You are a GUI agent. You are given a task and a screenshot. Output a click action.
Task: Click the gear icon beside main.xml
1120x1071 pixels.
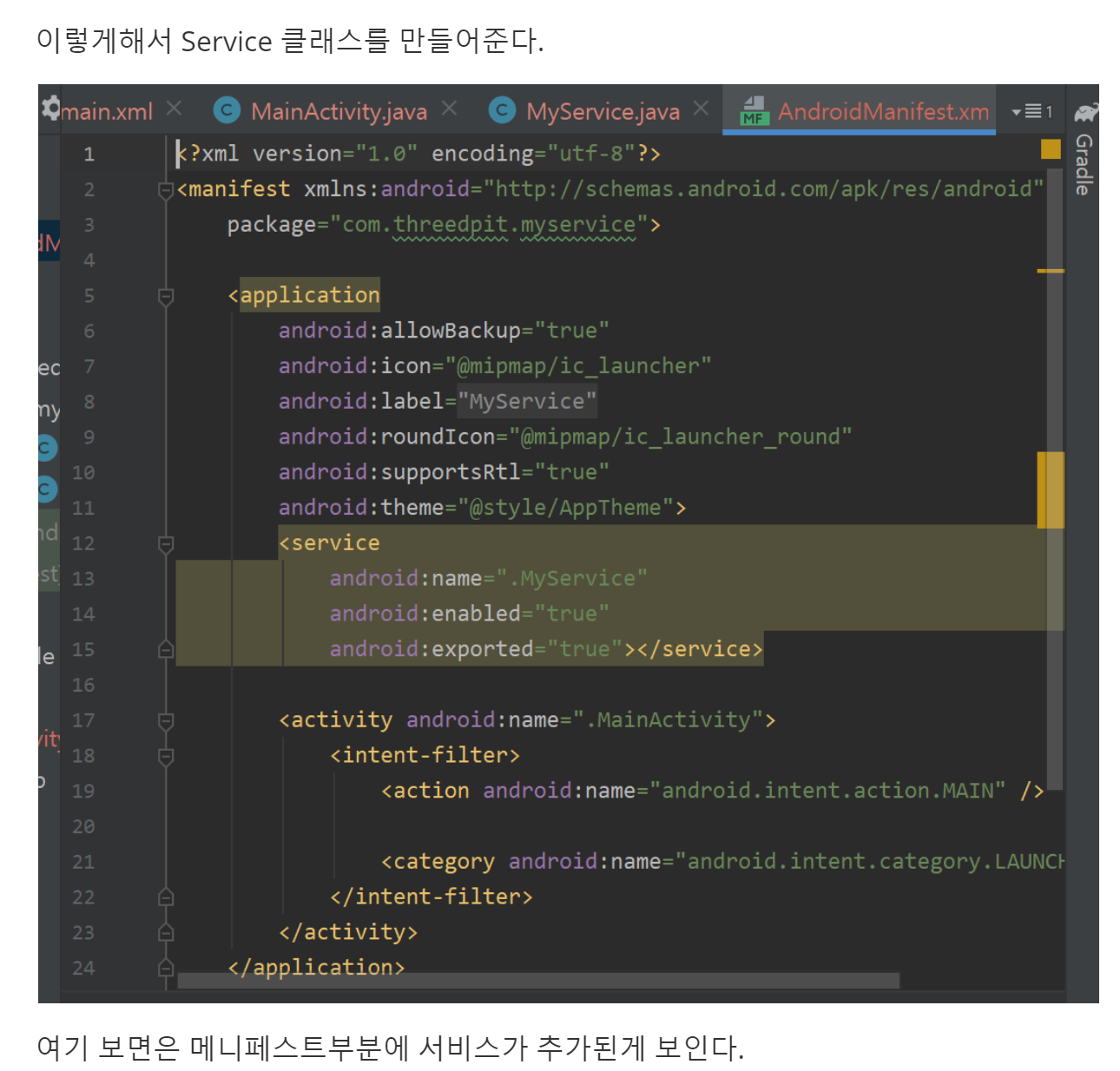click(51, 108)
